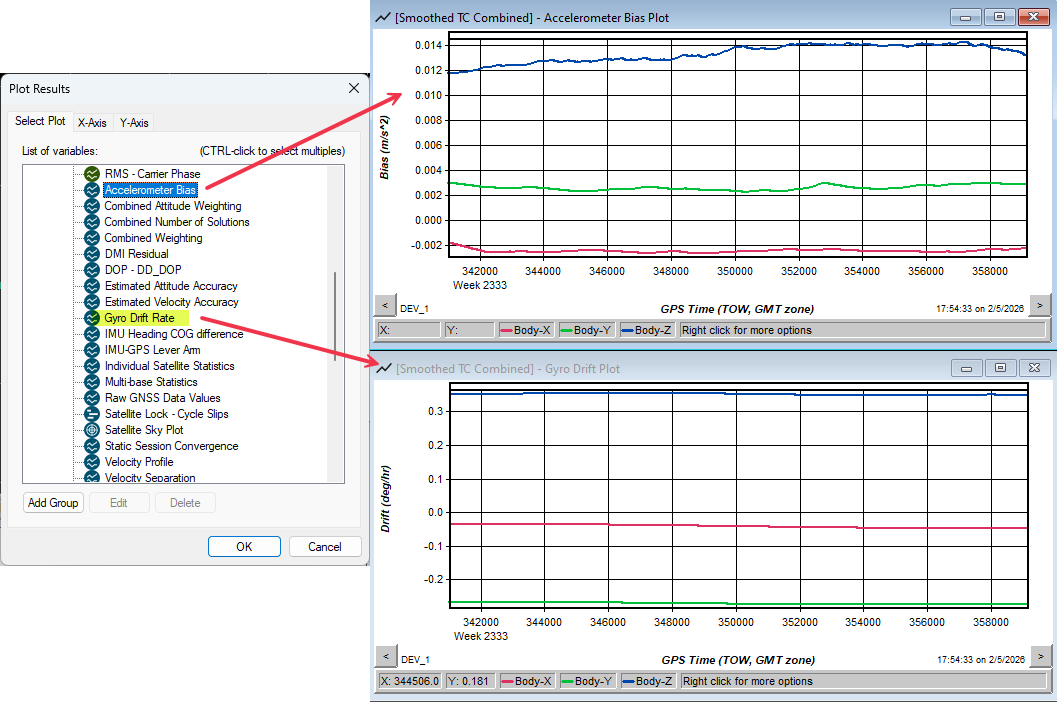Click the Delete group button

pos(185,503)
